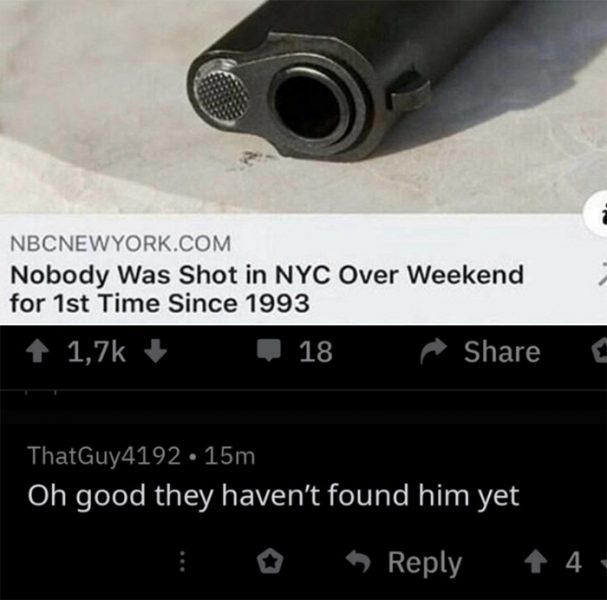607x600 pixels.
Task: Click the 18 comments count
Action: click(x=316, y=351)
